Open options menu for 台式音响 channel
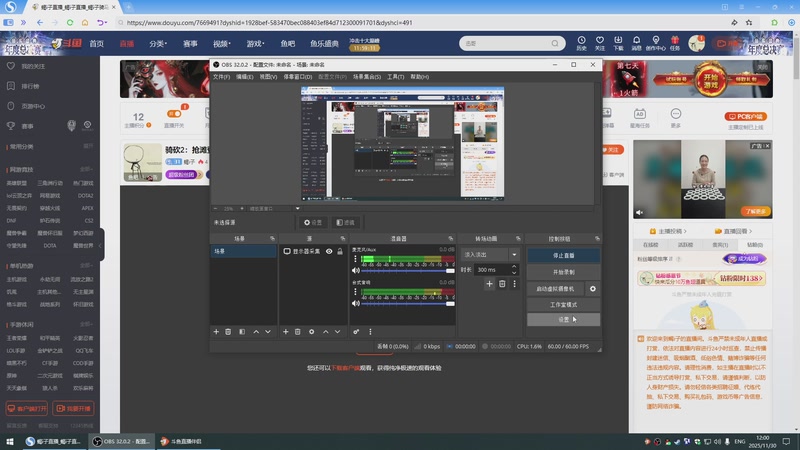This screenshot has width=800, height=450. (x=356, y=292)
